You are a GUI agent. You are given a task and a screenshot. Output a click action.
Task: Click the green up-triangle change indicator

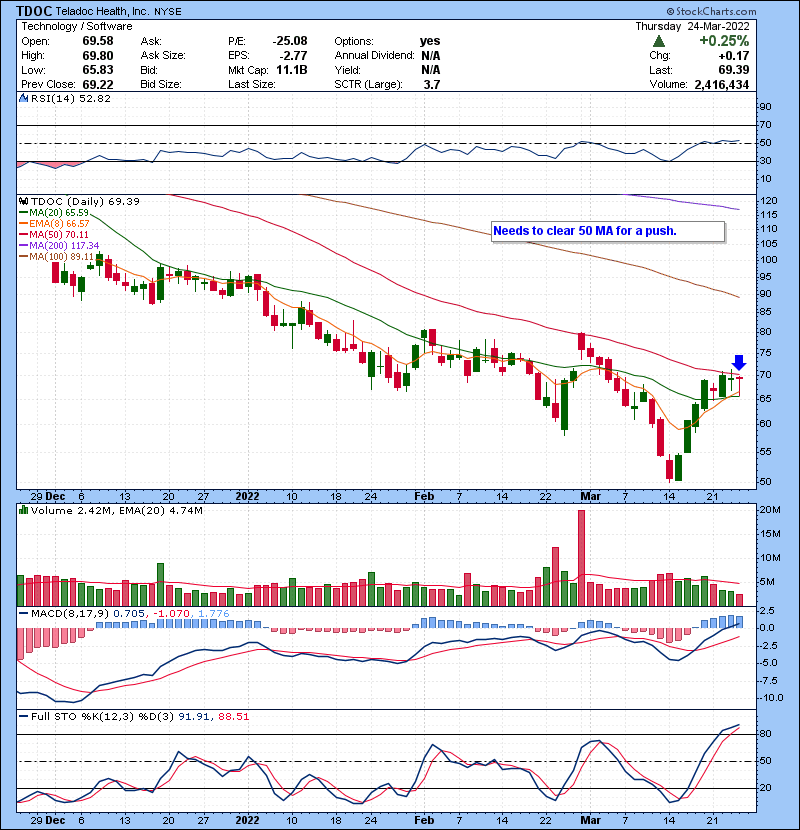pyautogui.click(x=658, y=41)
